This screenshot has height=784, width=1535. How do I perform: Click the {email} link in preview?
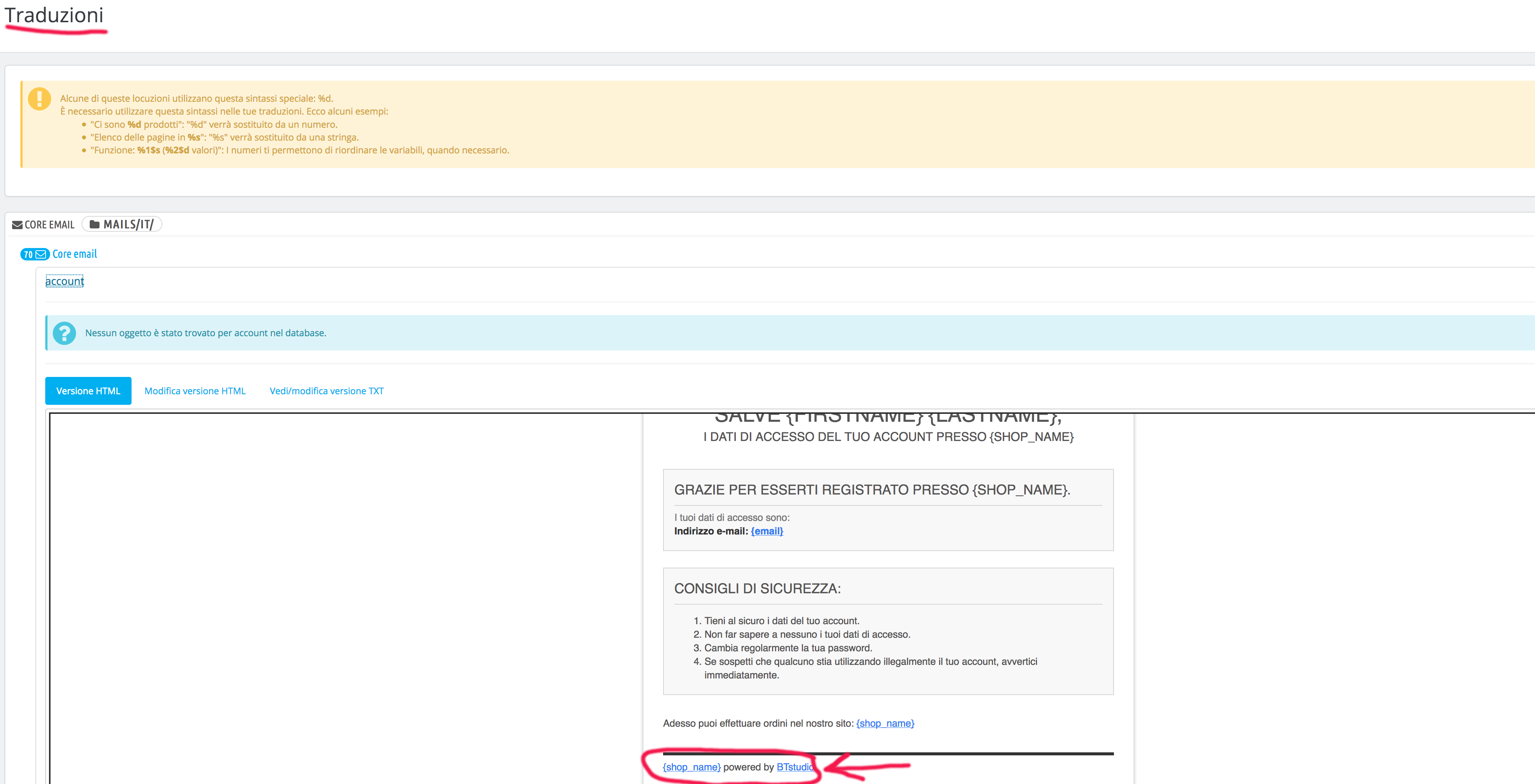coord(766,531)
